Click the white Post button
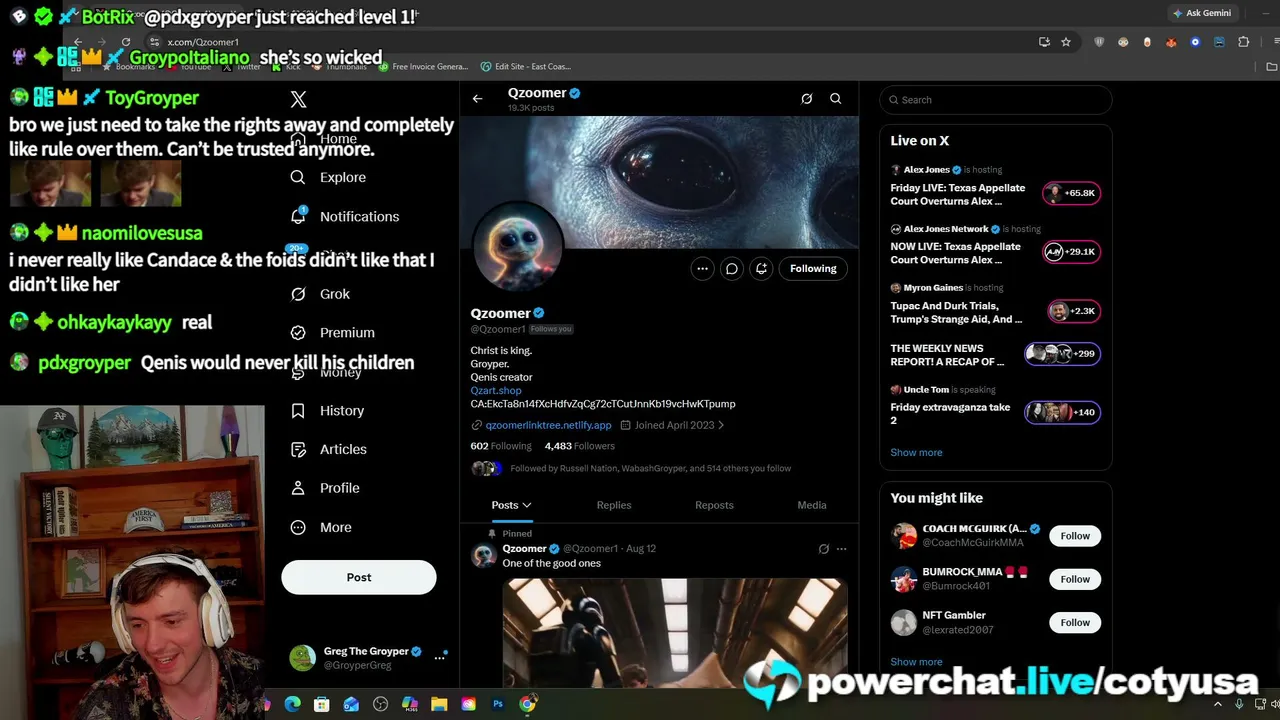Screen dimensions: 1280x720 (x=359, y=577)
